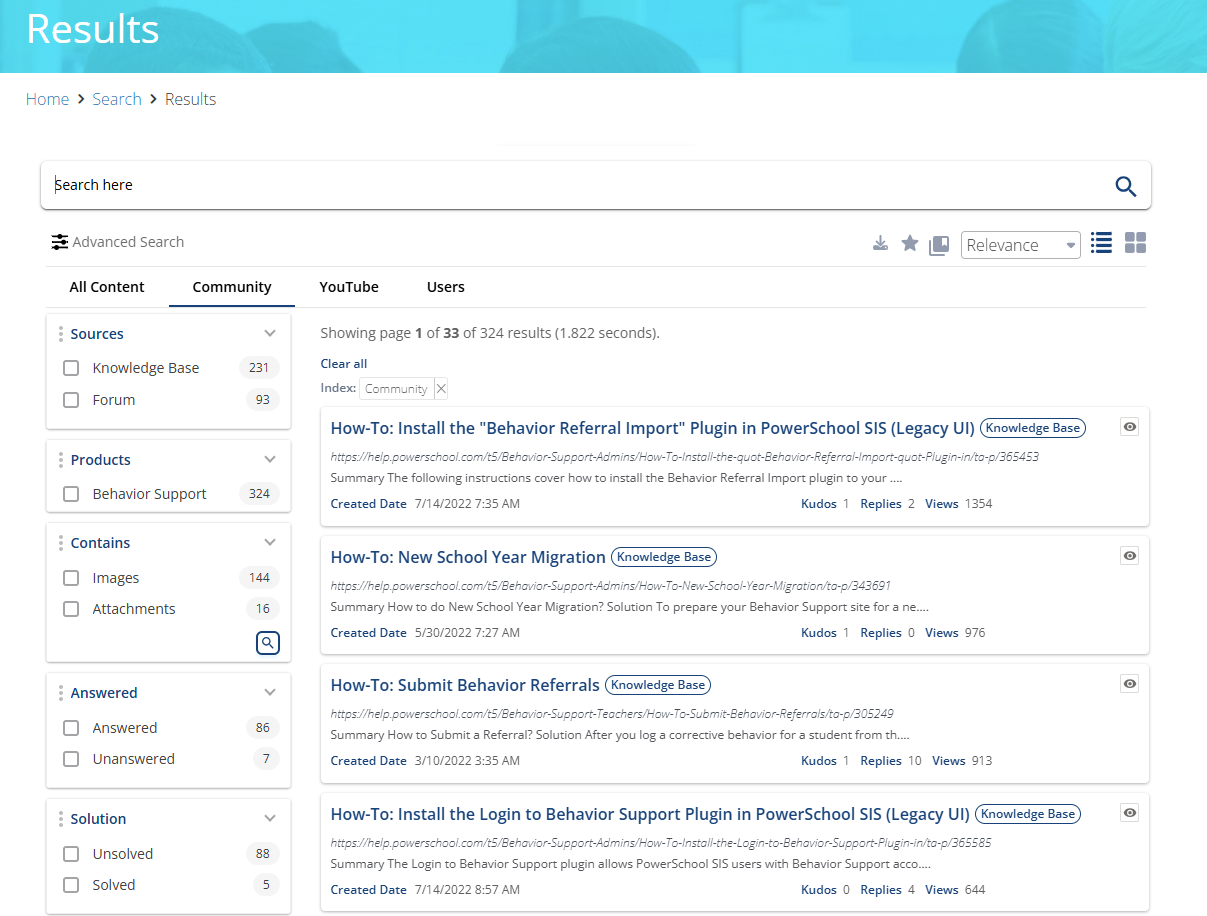This screenshot has width=1207, height=916.
Task: Collapse the Solution panel
Action: click(269, 818)
